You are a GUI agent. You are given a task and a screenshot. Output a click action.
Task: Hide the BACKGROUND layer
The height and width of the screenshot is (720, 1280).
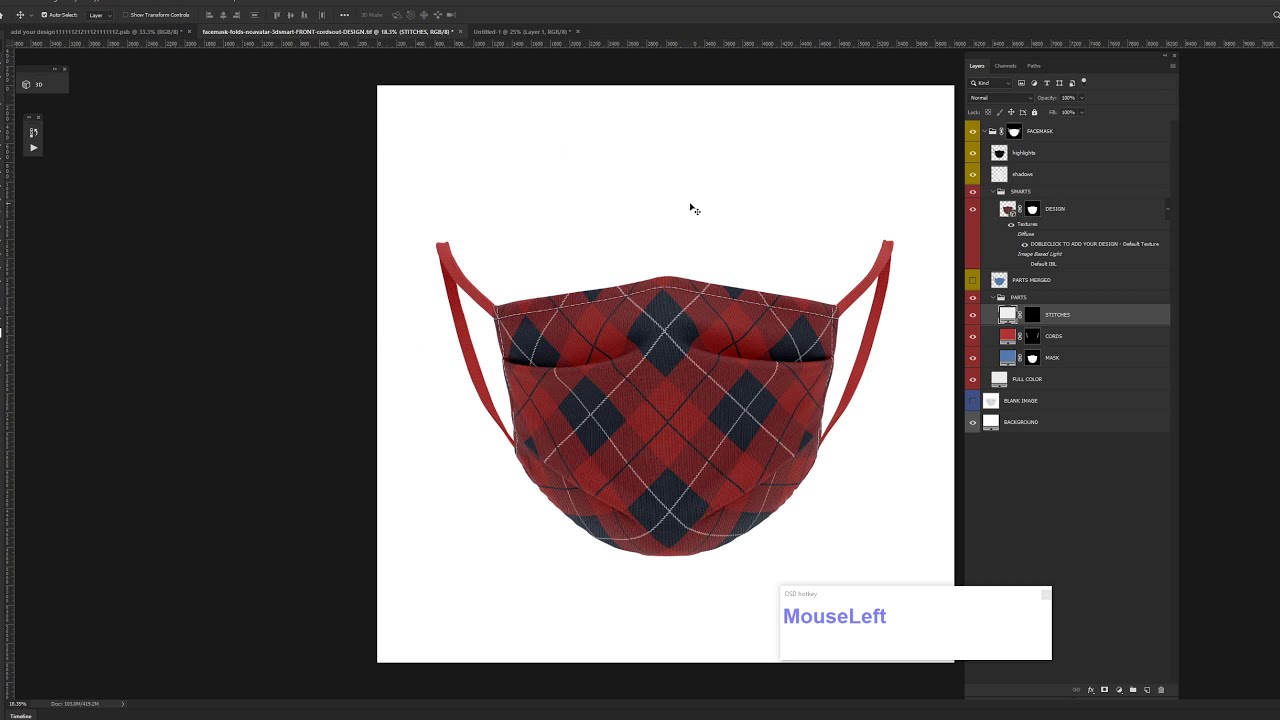coord(972,422)
